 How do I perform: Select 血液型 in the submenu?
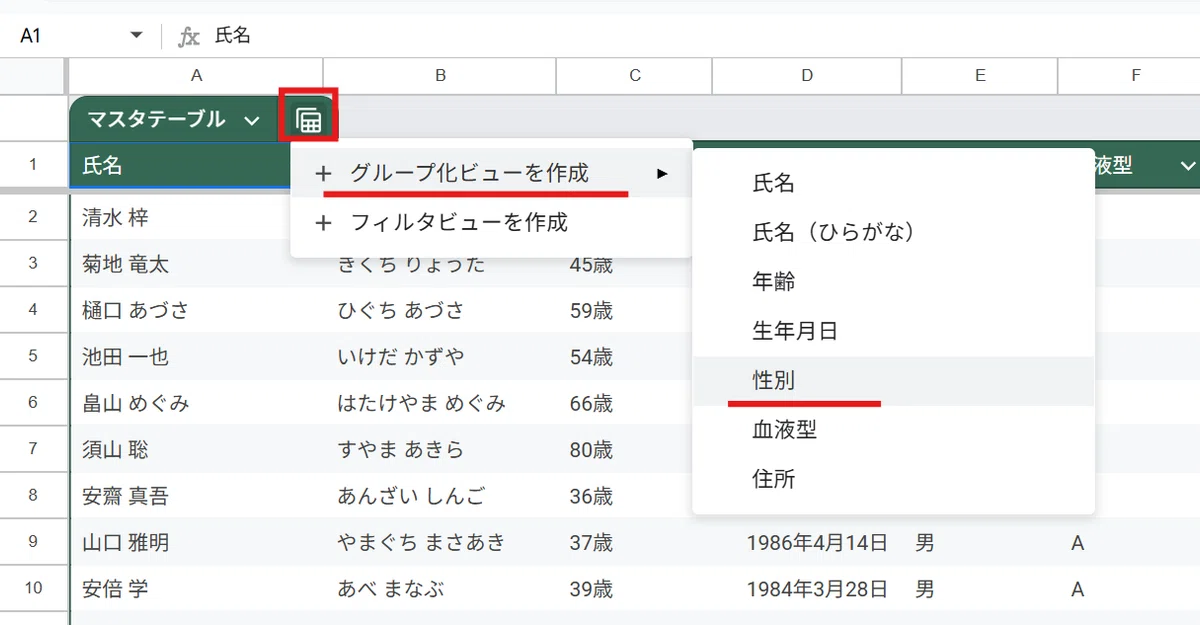click(893, 430)
